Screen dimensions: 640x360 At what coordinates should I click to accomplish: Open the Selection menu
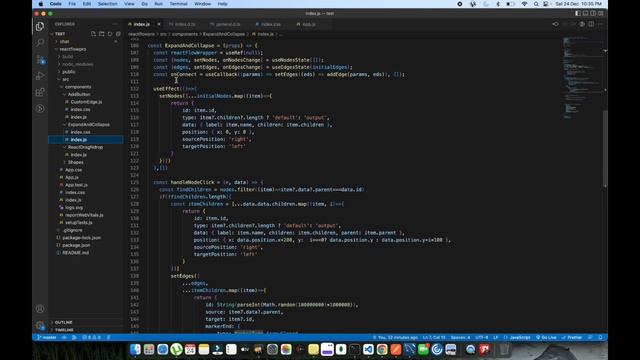tap(107, 4)
